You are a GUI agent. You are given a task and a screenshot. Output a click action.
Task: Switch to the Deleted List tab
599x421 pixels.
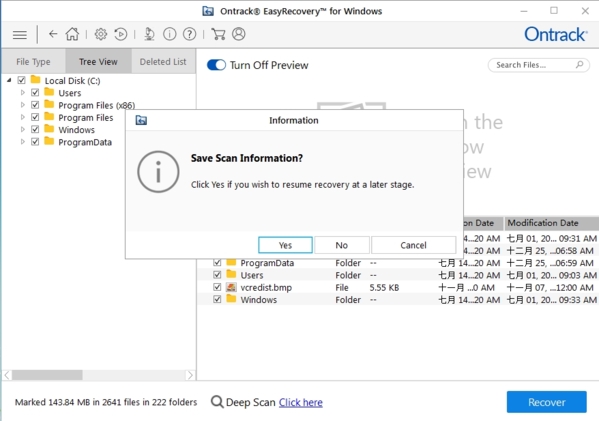click(x=163, y=61)
